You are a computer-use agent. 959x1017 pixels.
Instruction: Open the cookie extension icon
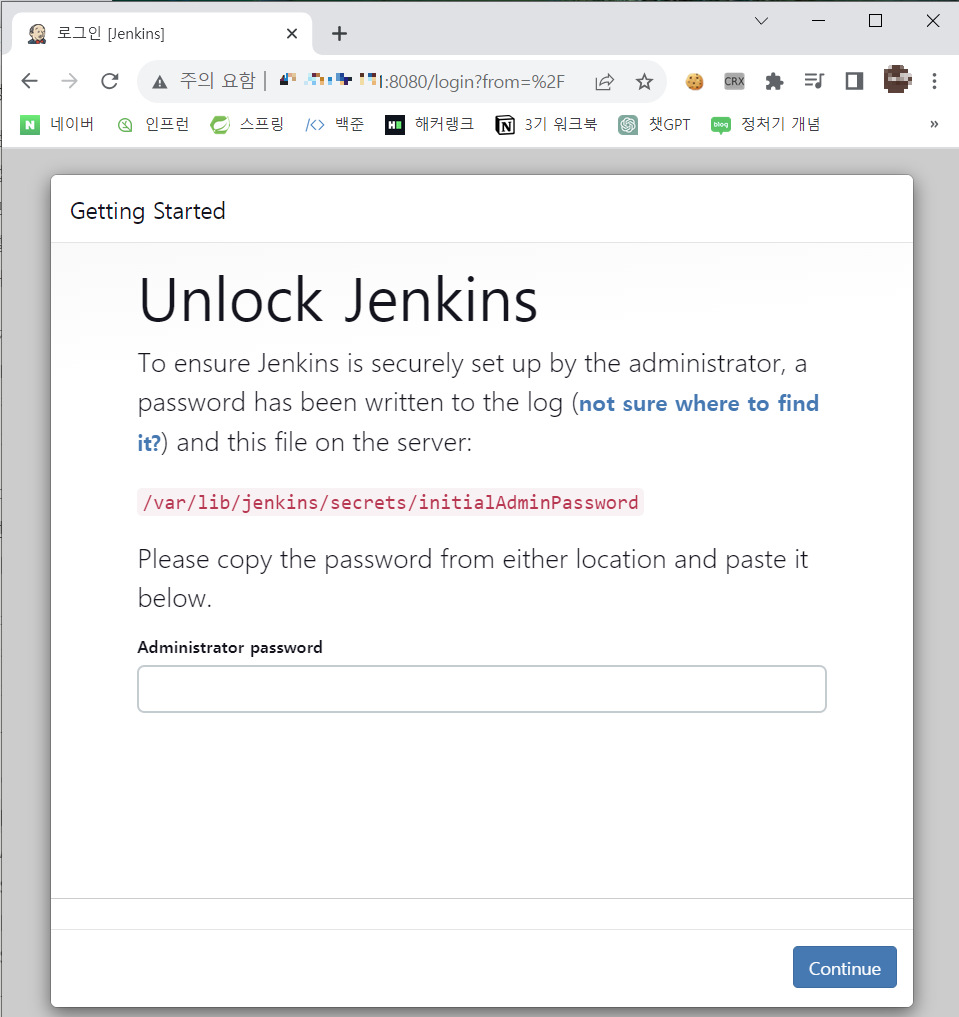click(x=694, y=82)
